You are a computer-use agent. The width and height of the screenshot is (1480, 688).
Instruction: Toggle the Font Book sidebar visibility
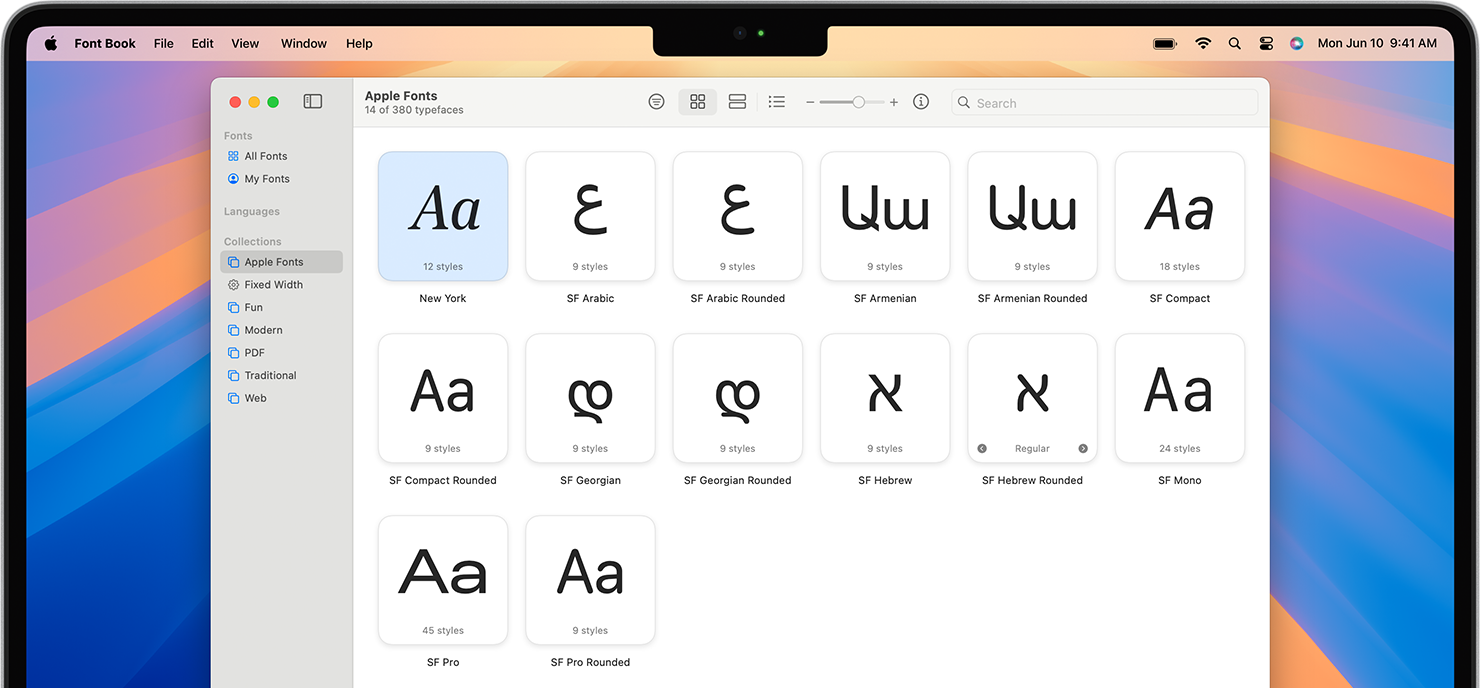(x=313, y=101)
